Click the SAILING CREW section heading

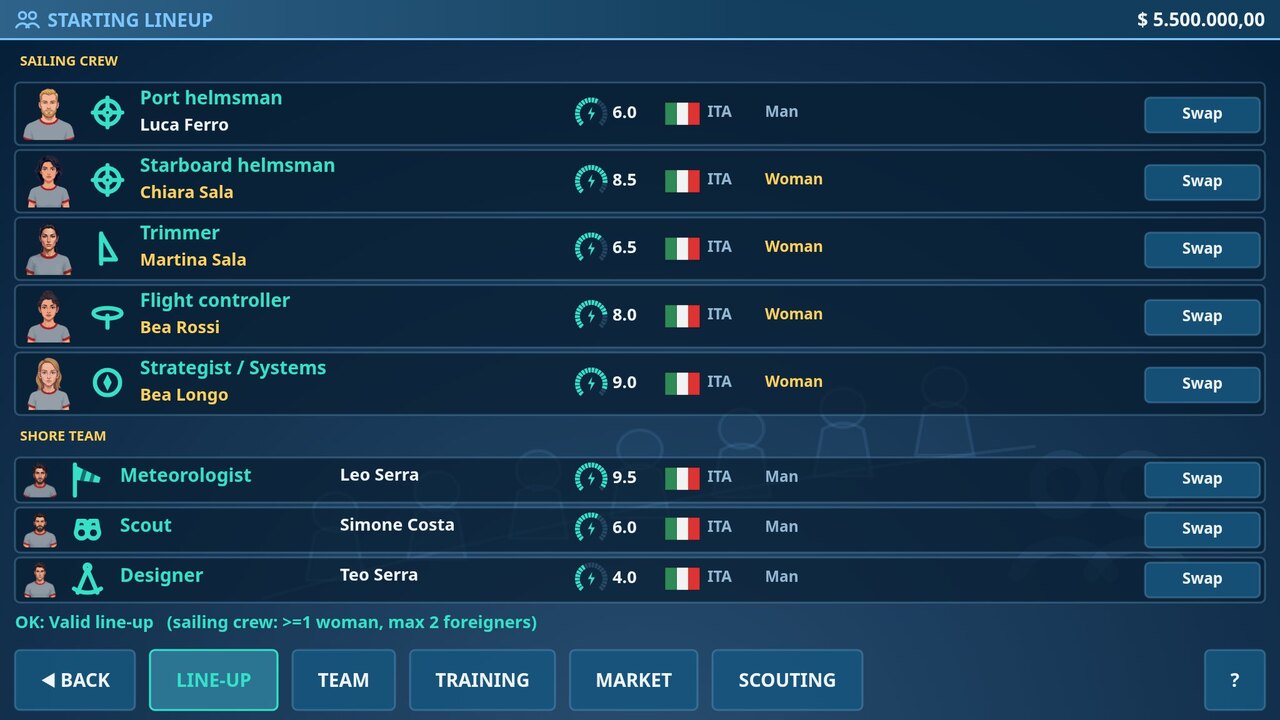tap(69, 61)
